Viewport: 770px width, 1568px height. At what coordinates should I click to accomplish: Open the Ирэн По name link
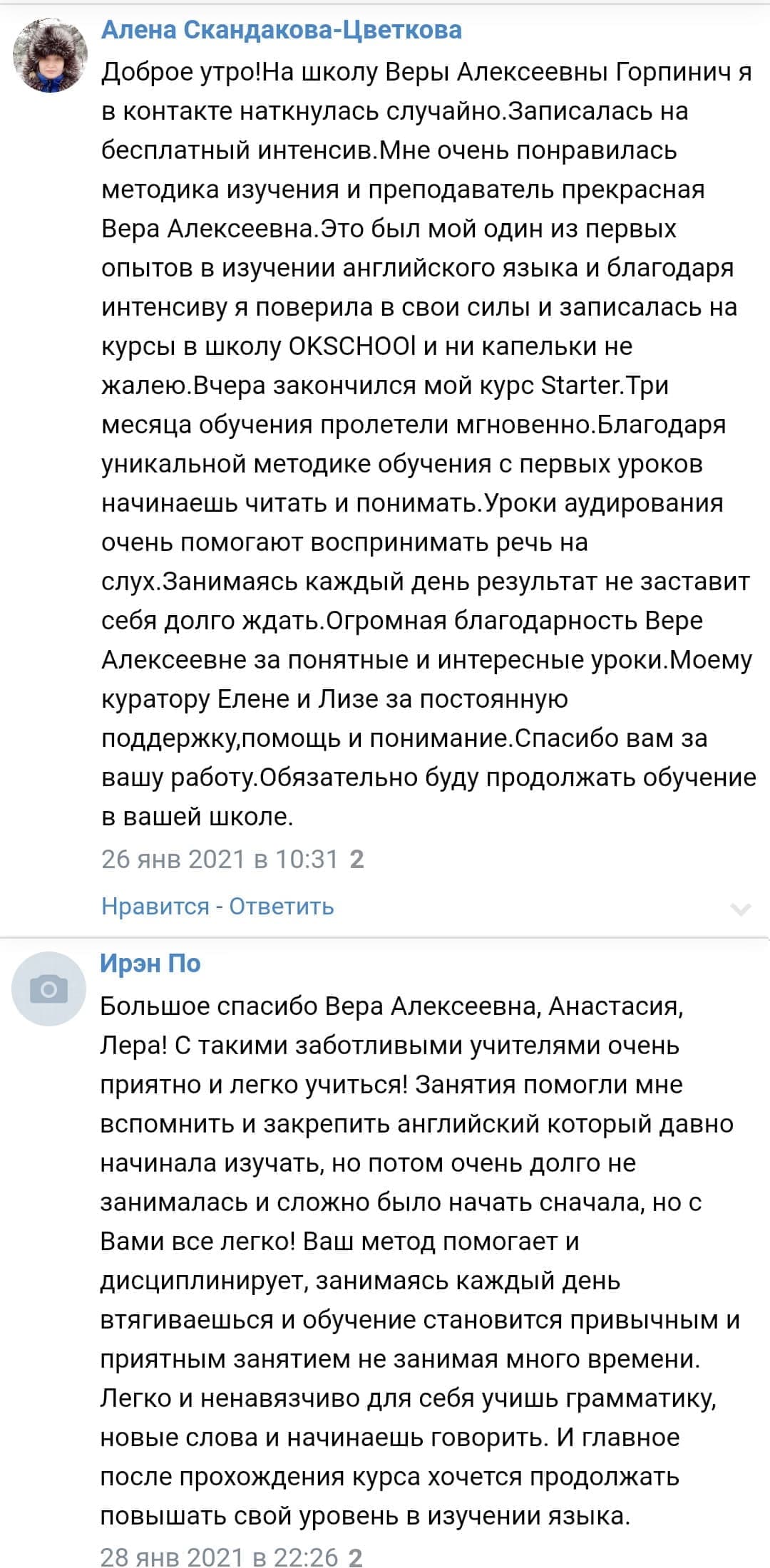[x=150, y=963]
